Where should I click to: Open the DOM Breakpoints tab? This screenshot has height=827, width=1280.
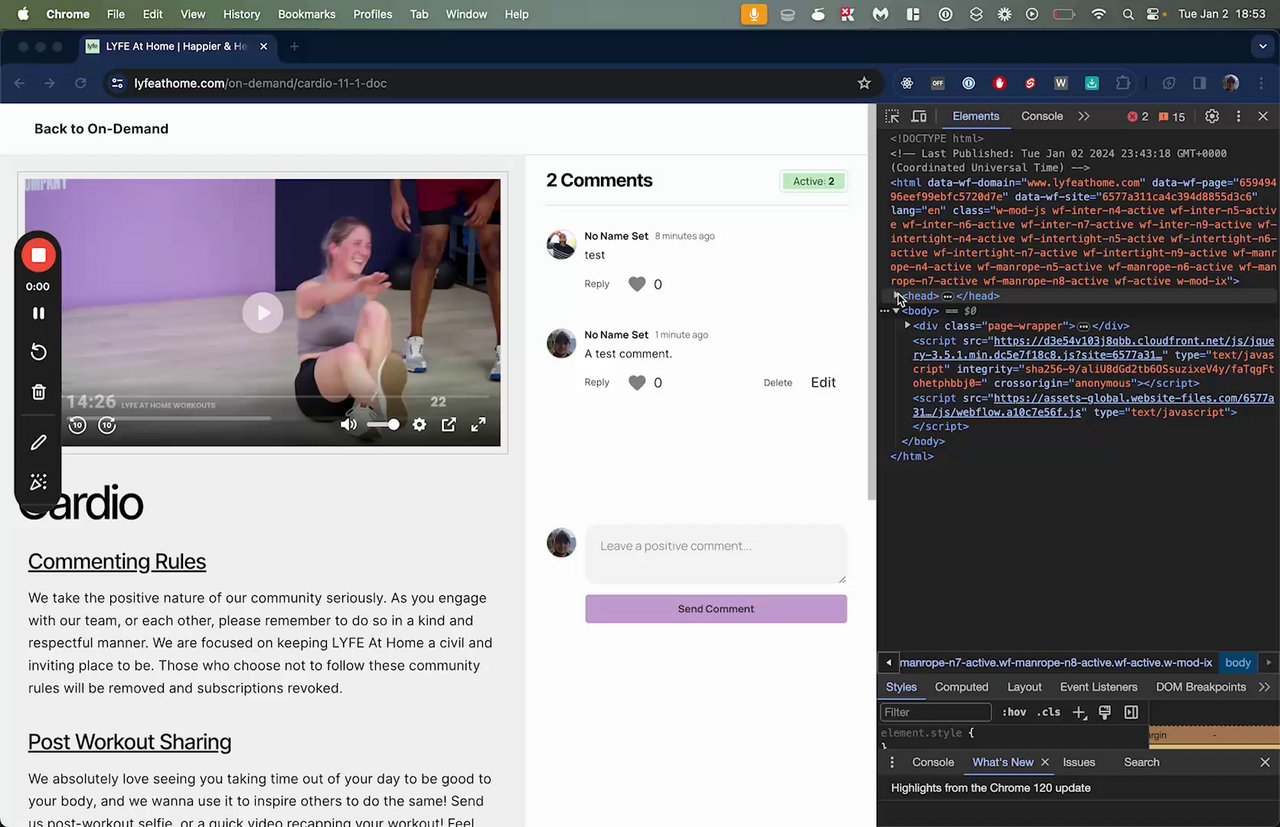point(1201,687)
